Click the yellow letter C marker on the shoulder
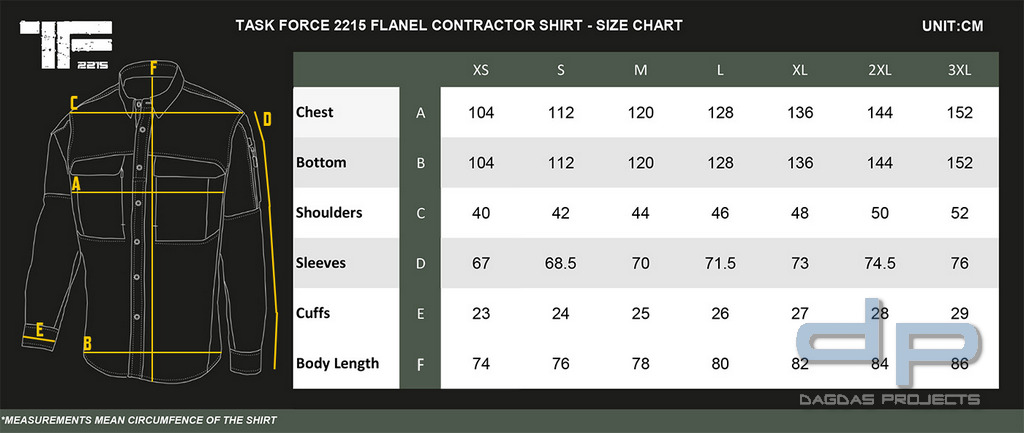The image size is (1024, 433). [74, 103]
